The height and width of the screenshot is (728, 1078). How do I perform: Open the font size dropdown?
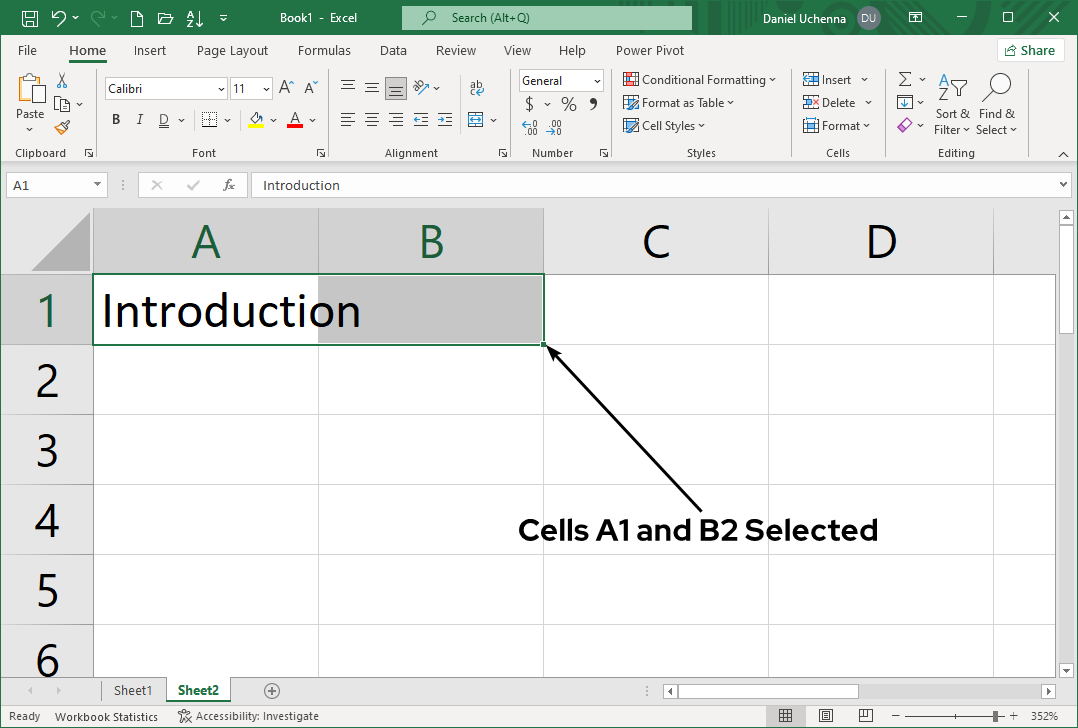coord(265,88)
